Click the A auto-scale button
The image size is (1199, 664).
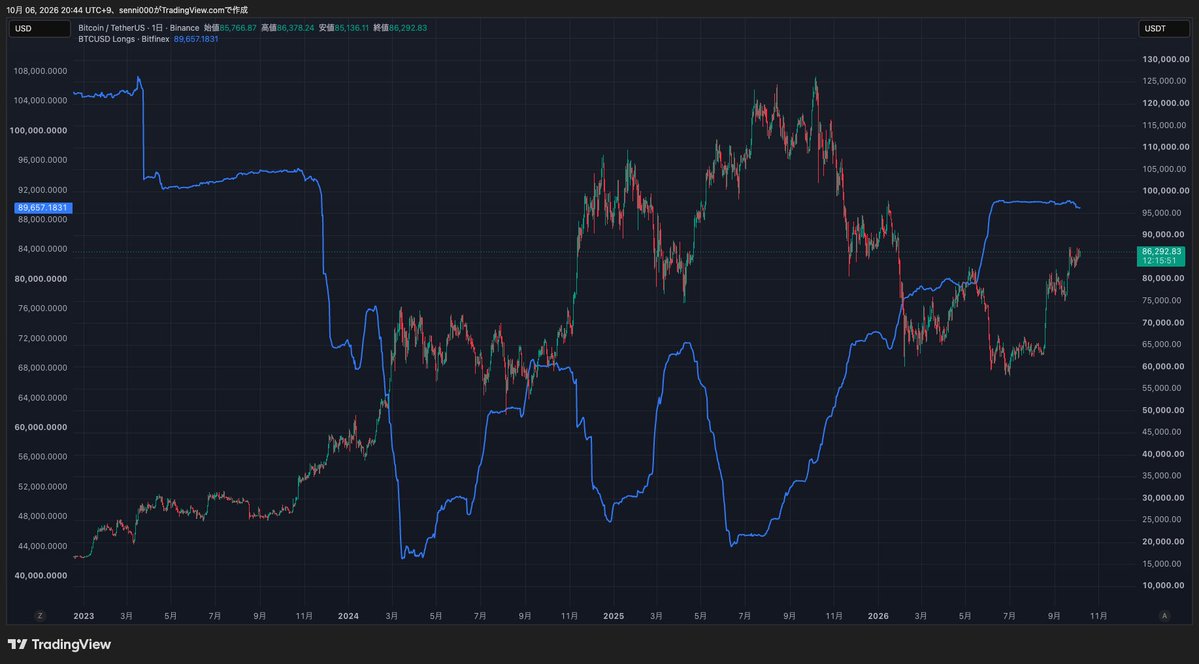(1165, 616)
